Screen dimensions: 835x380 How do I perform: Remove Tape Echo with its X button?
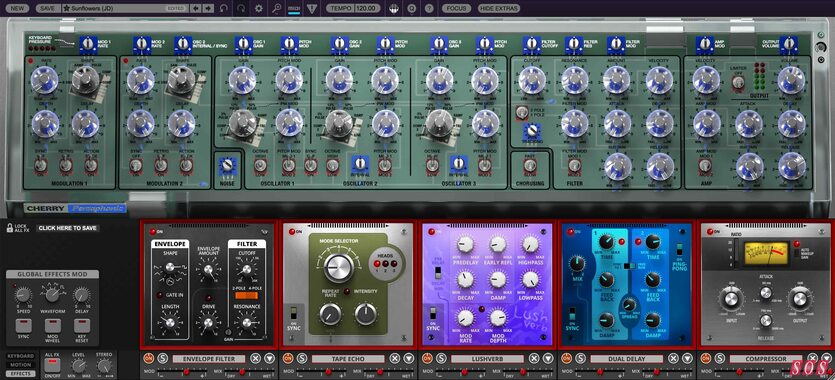(395, 358)
